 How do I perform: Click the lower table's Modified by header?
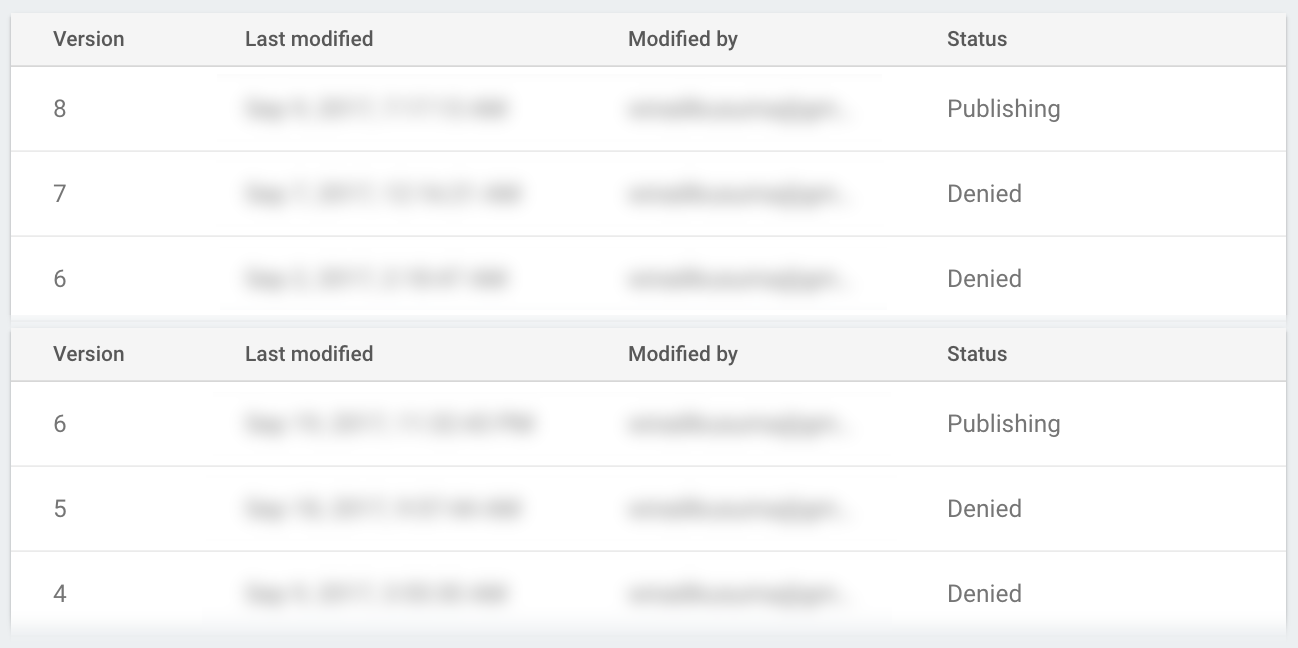click(683, 354)
